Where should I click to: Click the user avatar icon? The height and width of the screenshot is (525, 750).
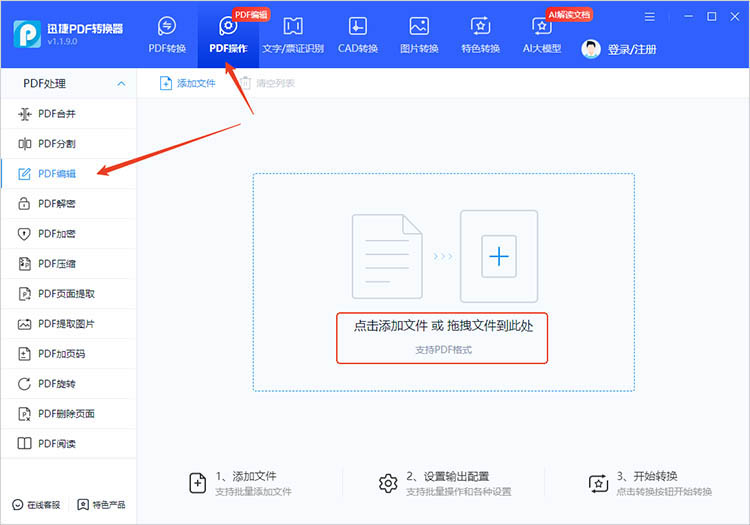591,49
